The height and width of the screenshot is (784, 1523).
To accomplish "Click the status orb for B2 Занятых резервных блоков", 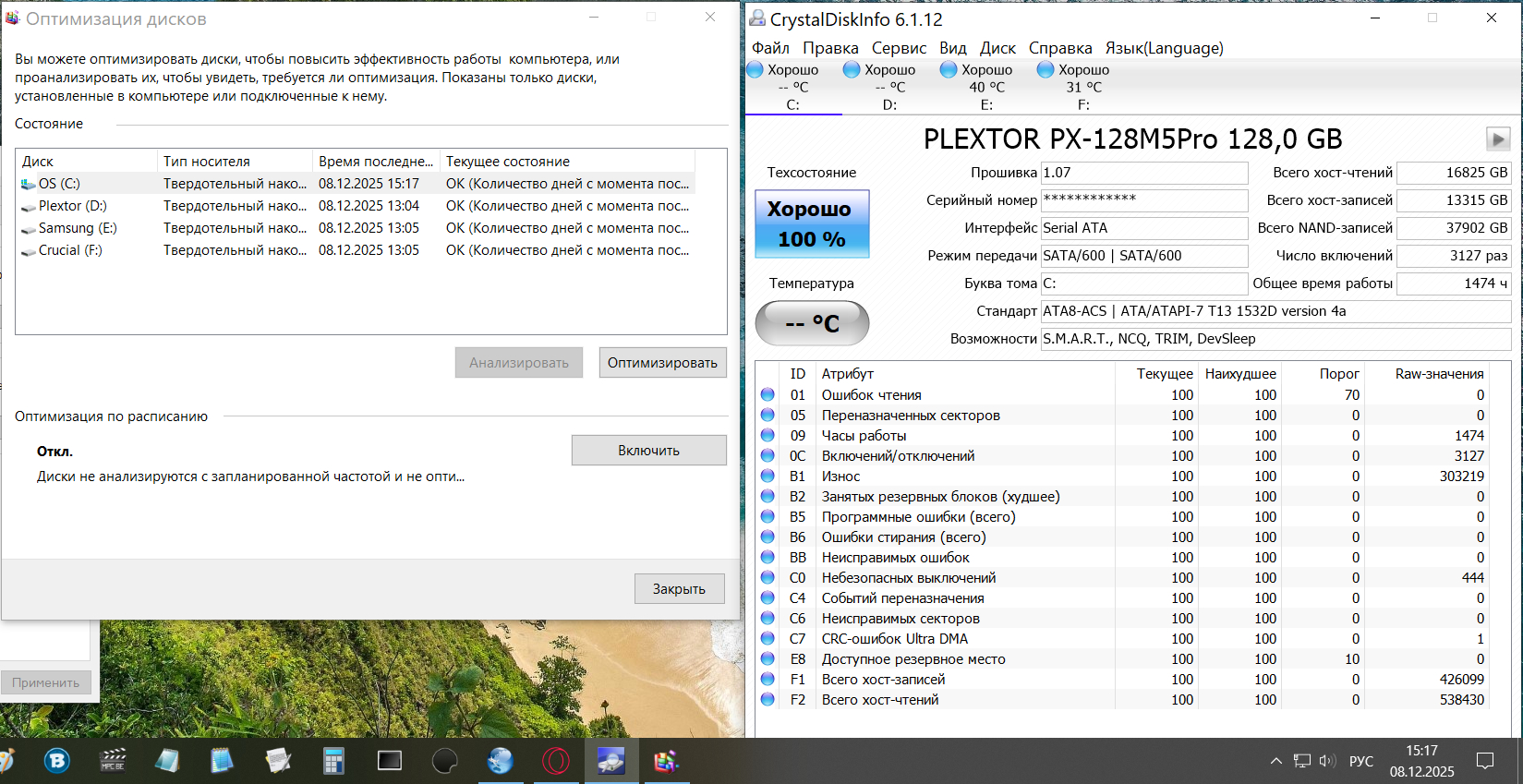I will click(768, 497).
